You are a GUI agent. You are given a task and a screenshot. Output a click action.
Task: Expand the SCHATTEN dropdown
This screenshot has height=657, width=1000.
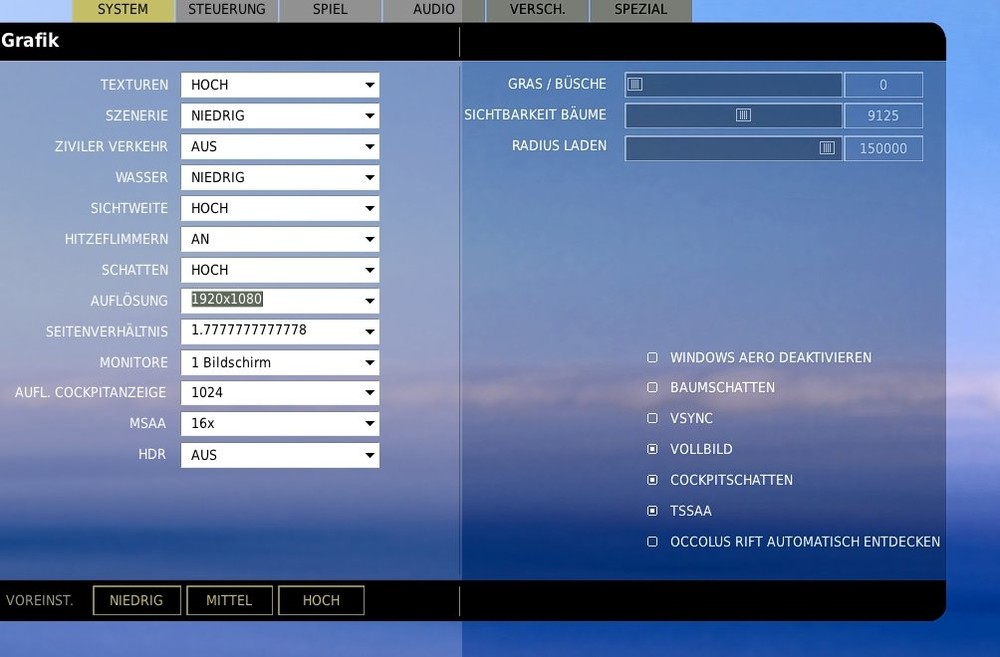280,270
